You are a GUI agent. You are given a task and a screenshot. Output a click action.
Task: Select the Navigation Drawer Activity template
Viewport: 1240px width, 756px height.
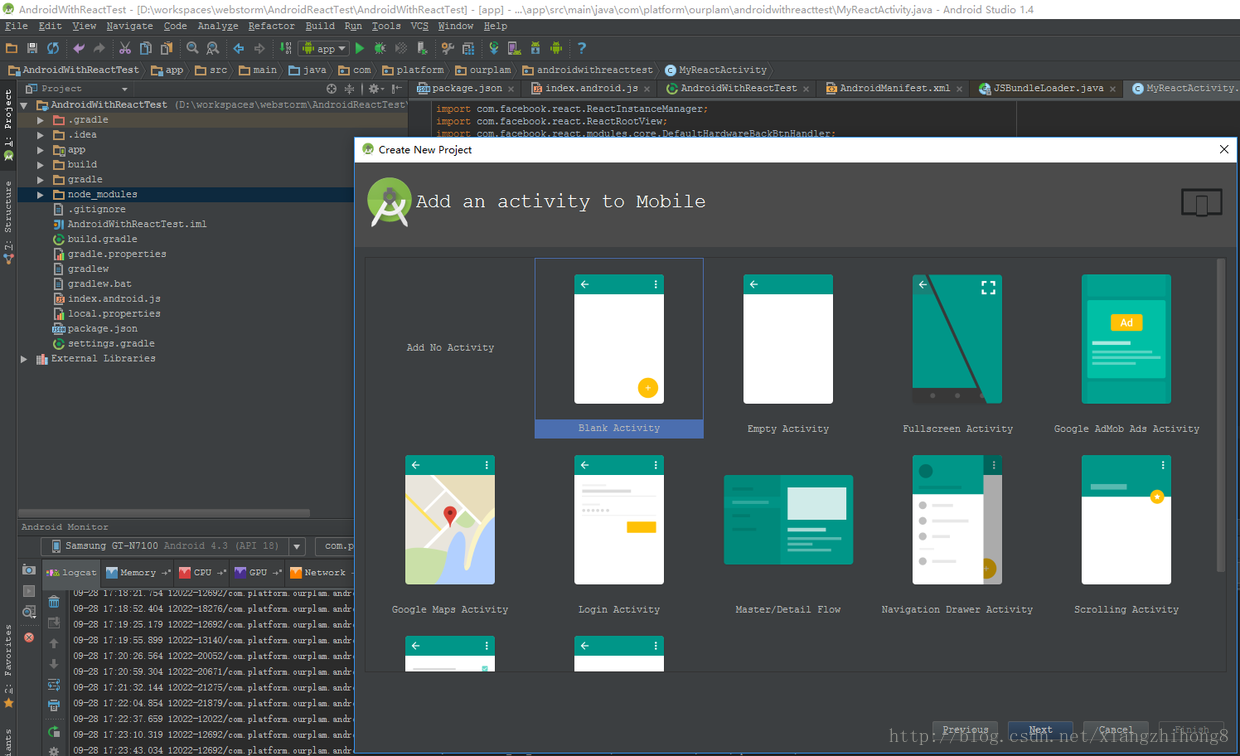pos(957,529)
